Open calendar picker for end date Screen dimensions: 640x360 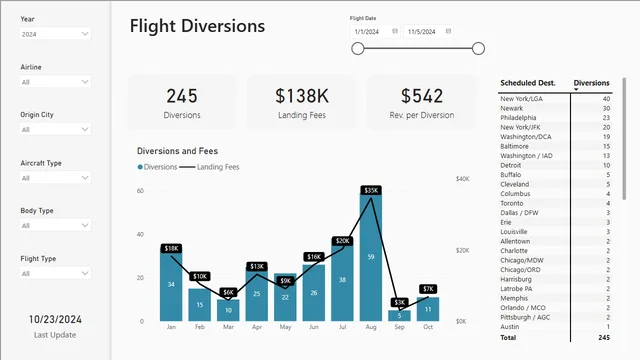pyautogui.click(x=448, y=31)
